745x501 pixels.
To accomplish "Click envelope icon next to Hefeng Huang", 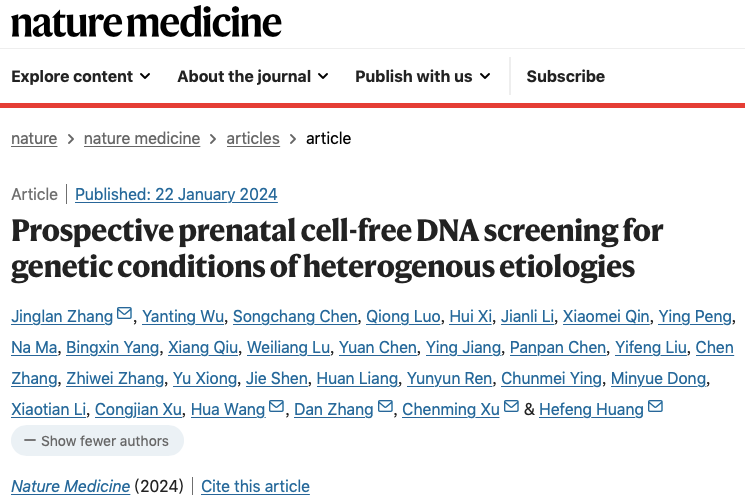I will (x=655, y=406).
